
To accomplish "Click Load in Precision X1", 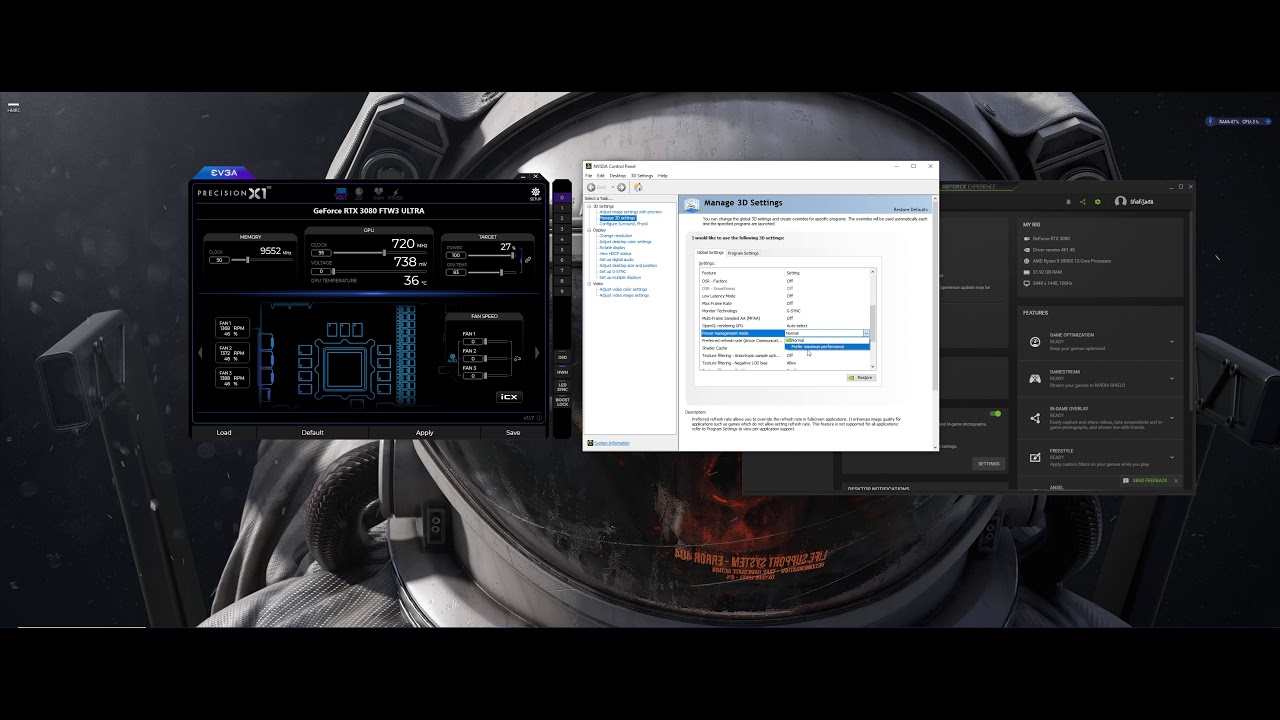I will pyautogui.click(x=224, y=432).
